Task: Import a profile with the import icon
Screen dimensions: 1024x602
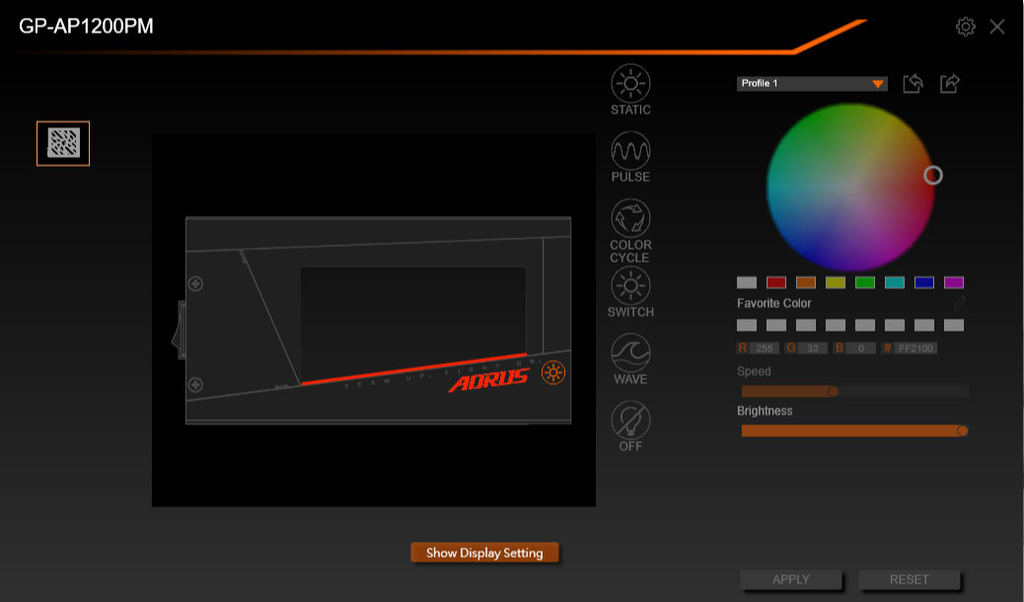Action: 913,84
